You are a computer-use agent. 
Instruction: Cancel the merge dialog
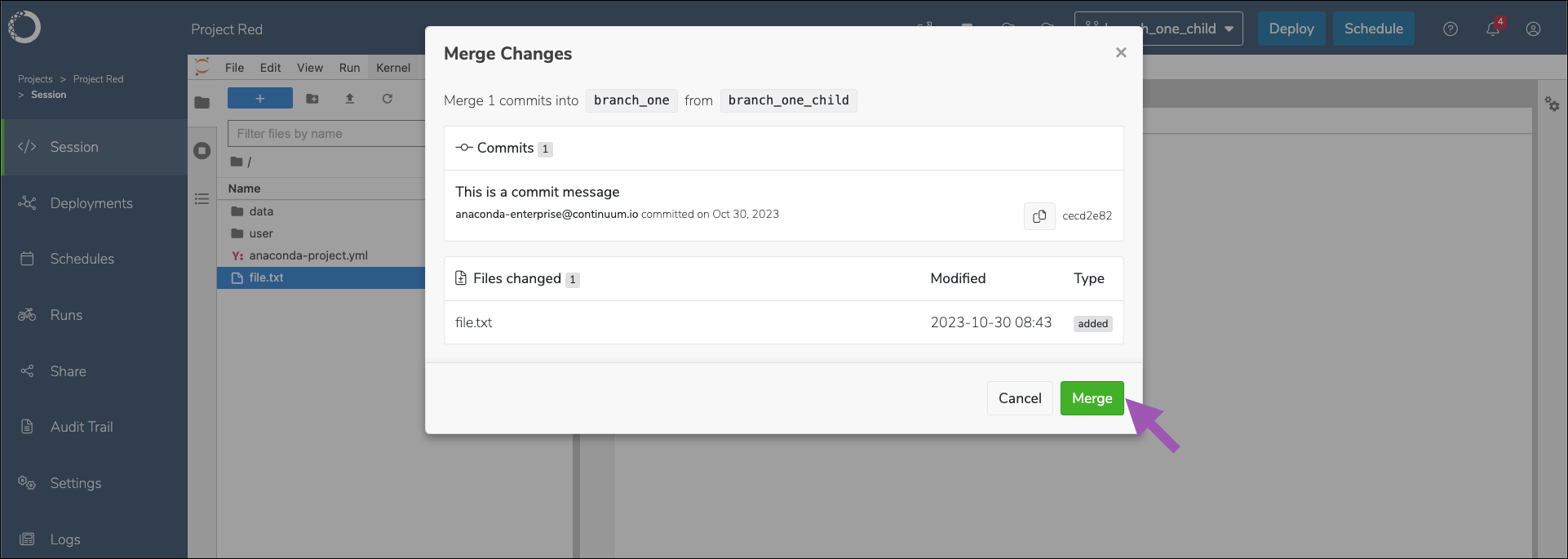tap(1020, 398)
